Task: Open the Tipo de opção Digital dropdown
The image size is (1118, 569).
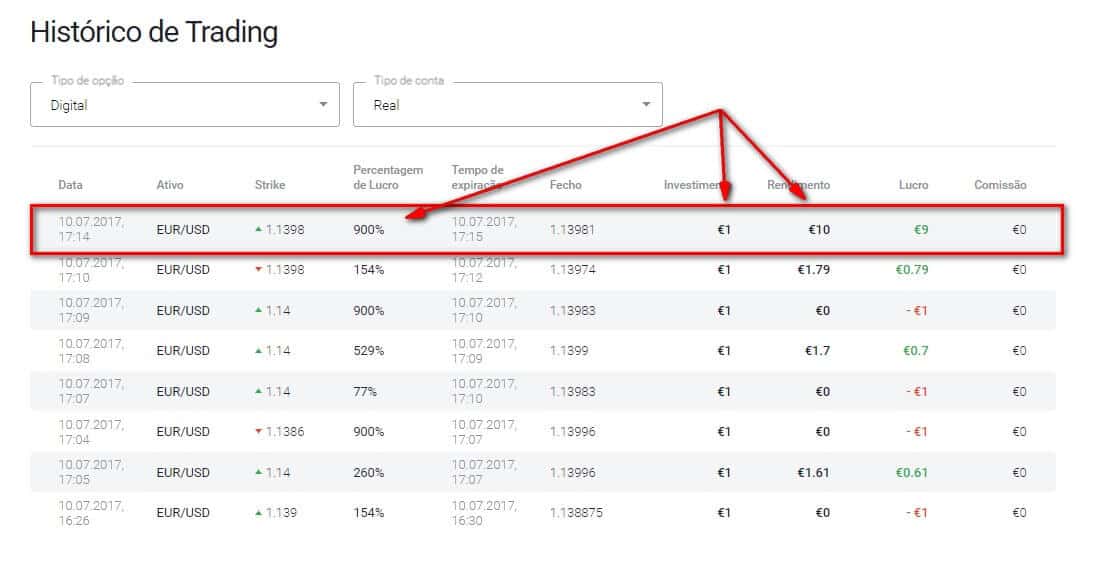Action: point(185,105)
